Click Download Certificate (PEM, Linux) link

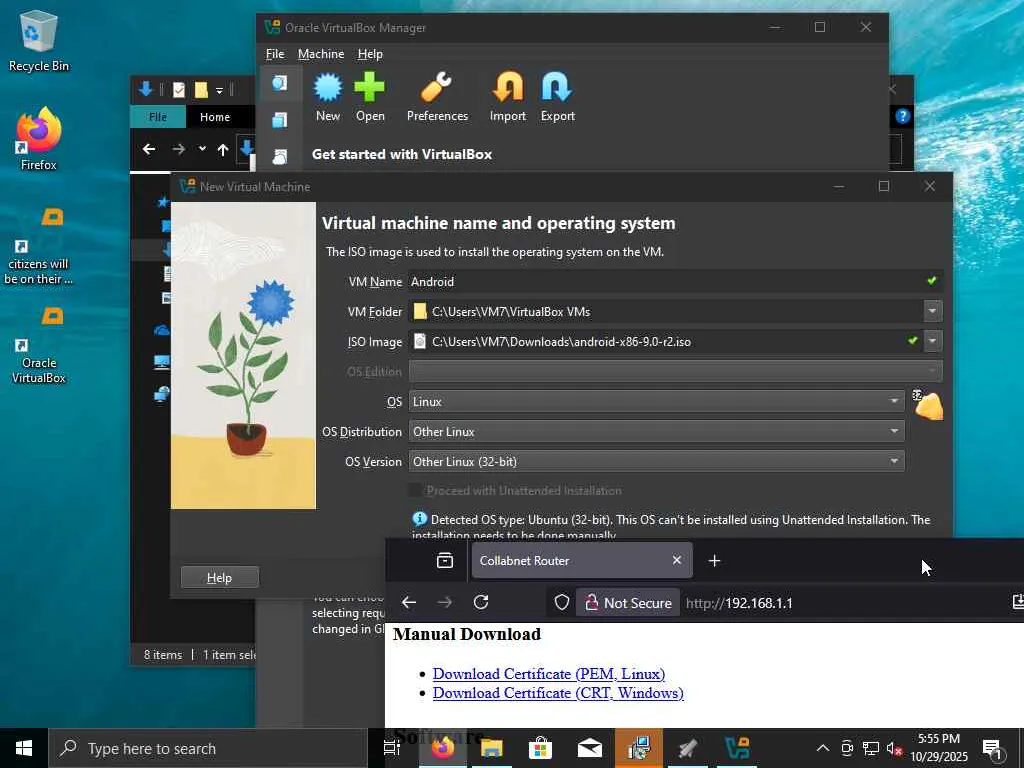(549, 673)
